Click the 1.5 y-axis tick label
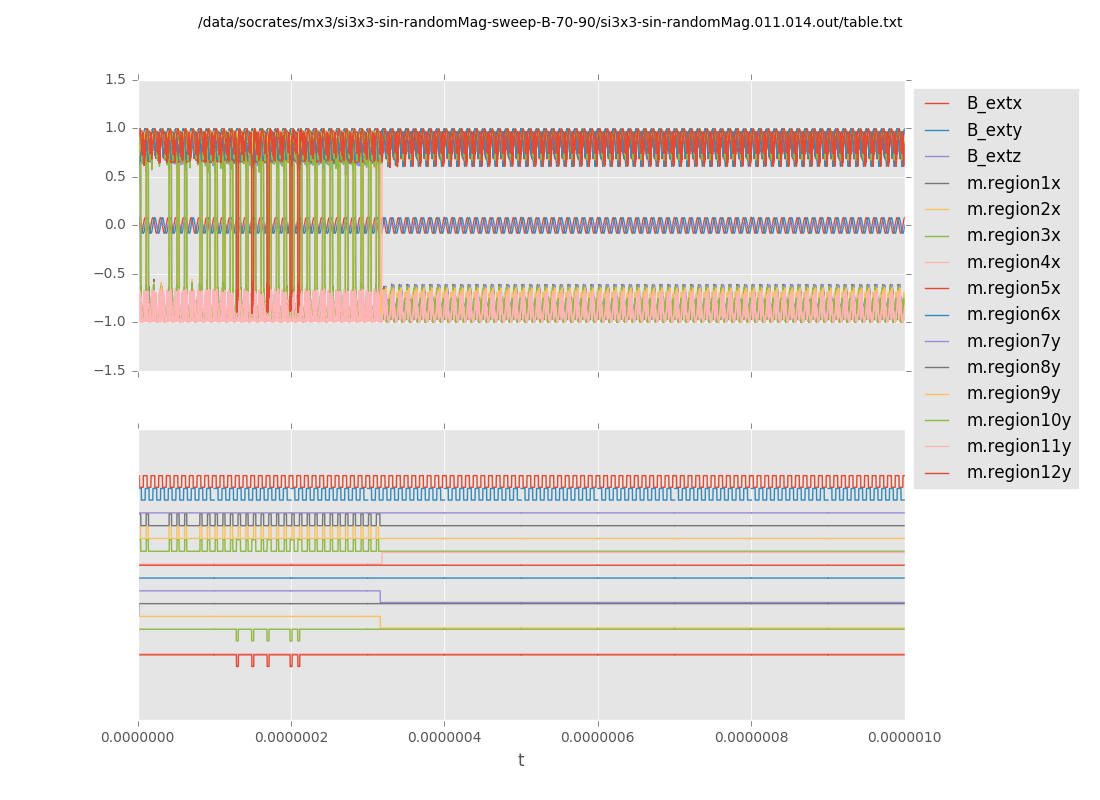This screenshot has height=800, width=1100. pyautogui.click(x=115, y=79)
